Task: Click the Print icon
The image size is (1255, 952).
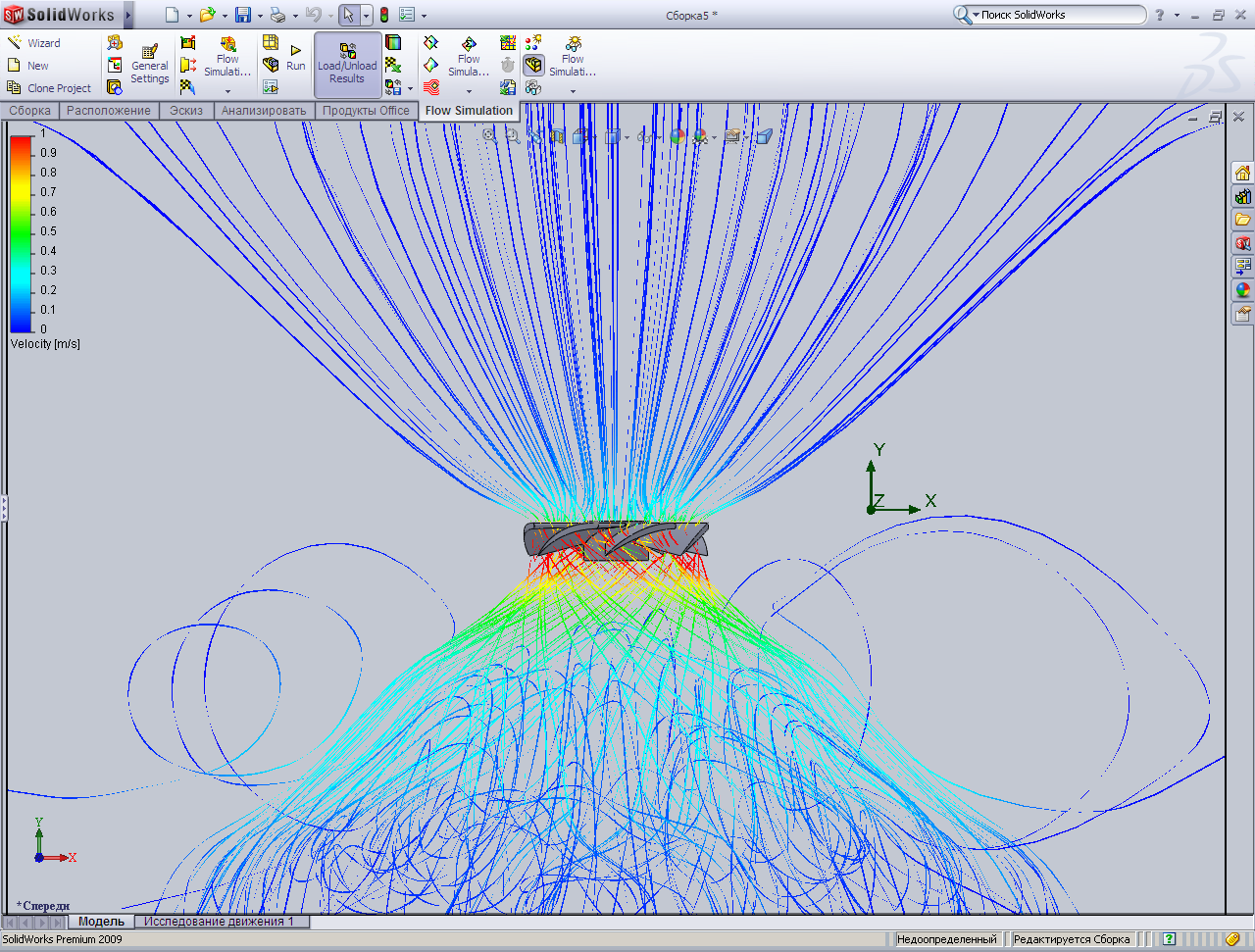Action: pyautogui.click(x=277, y=15)
